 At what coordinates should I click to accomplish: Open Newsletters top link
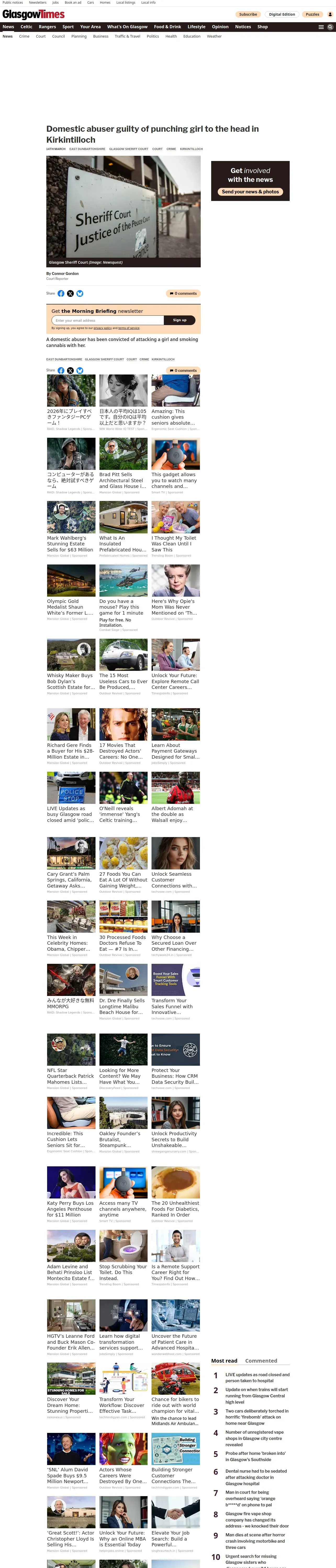(x=38, y=2)
